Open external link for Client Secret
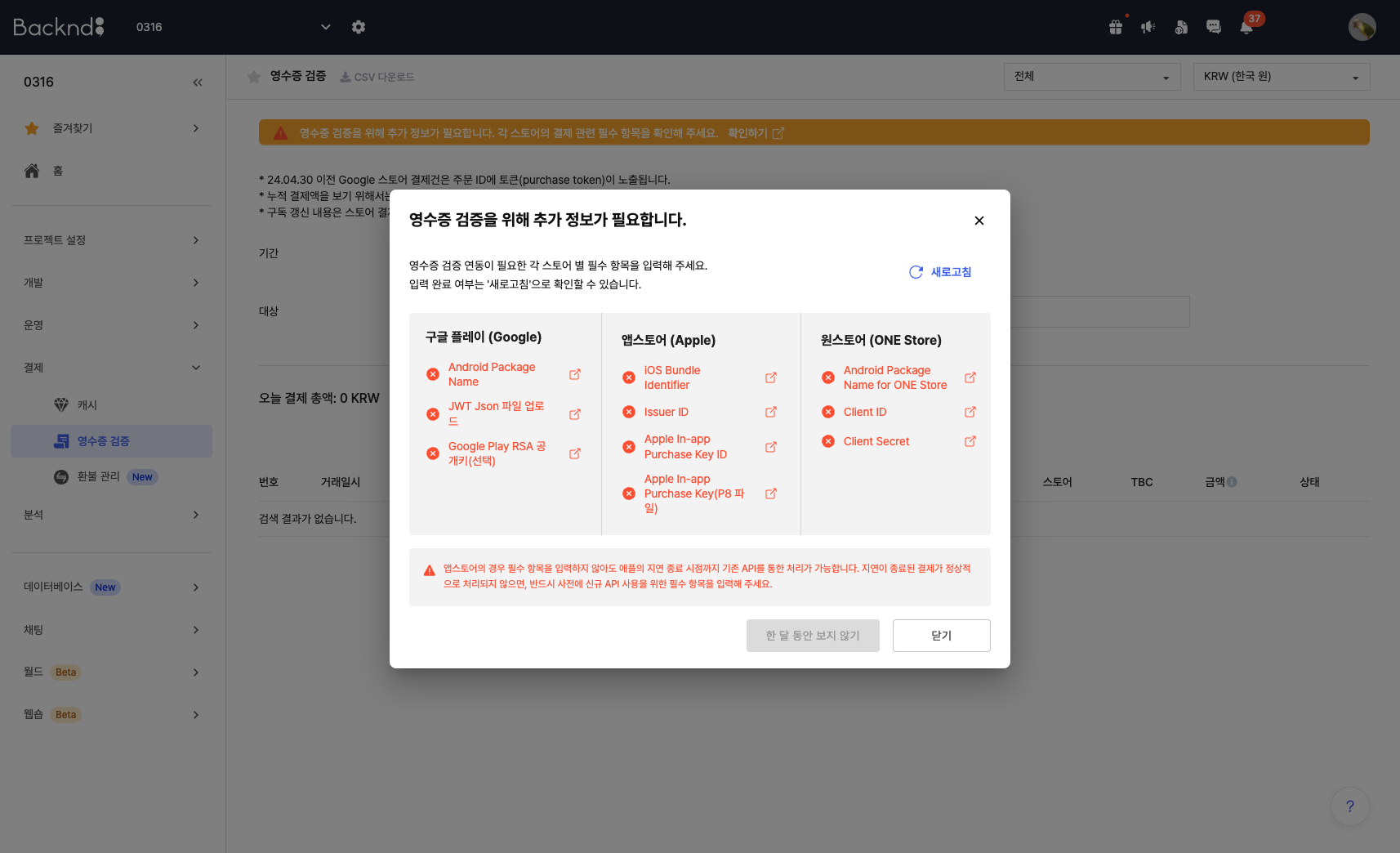The image size is (1400, 853). [970, 441]
